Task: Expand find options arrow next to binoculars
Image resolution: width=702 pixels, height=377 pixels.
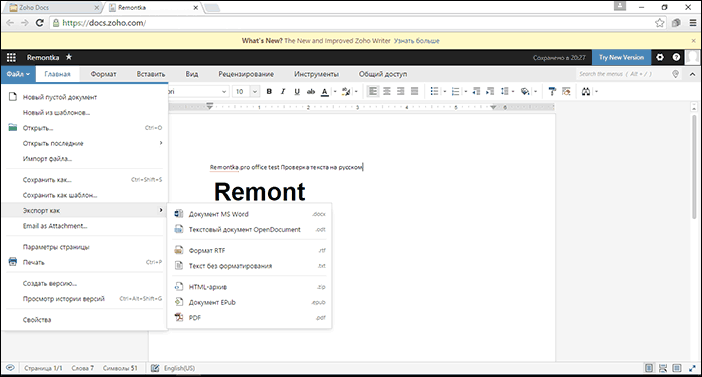Action: pyautogui.click(x=596, y=92)
